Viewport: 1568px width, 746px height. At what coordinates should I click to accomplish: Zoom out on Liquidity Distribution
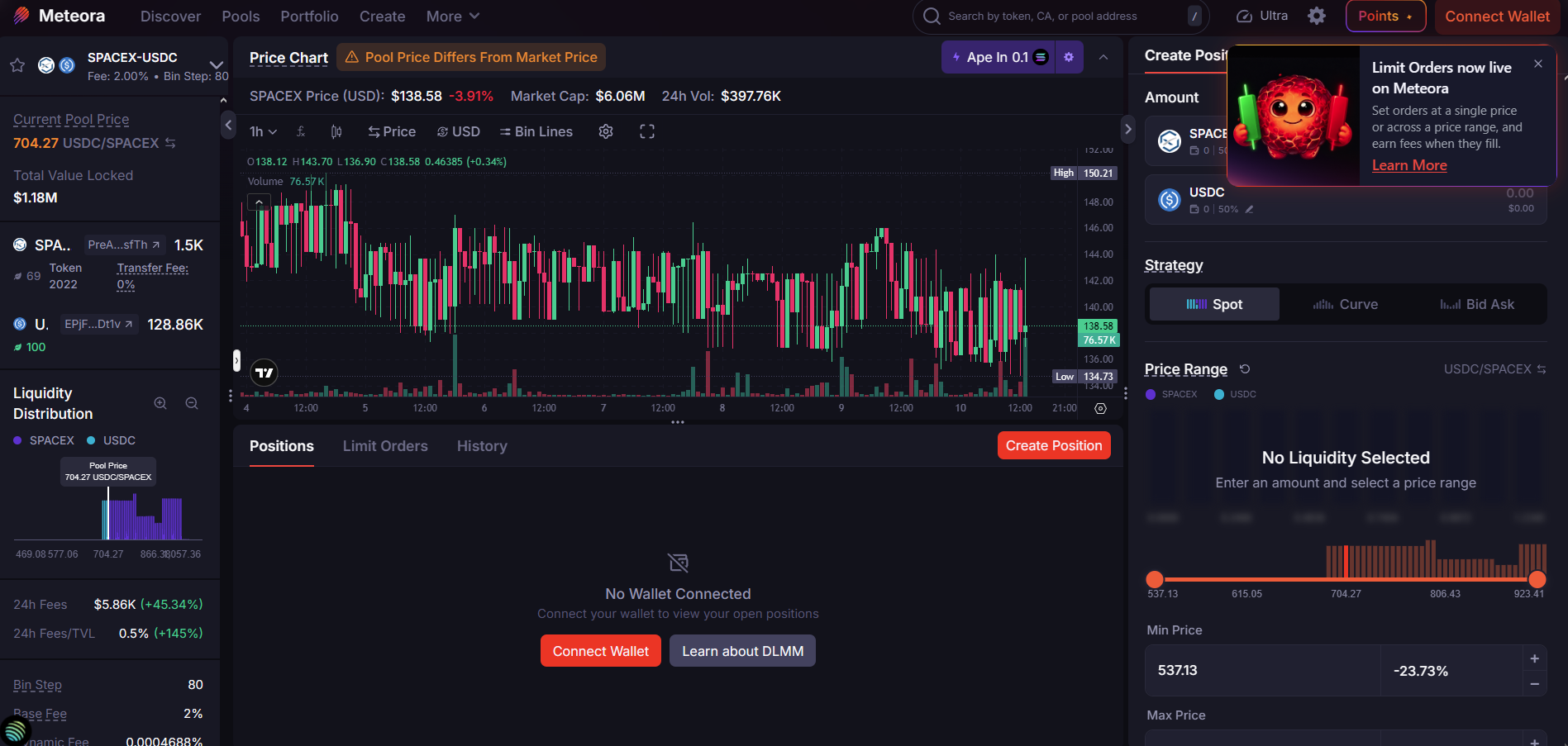[192, 403]
